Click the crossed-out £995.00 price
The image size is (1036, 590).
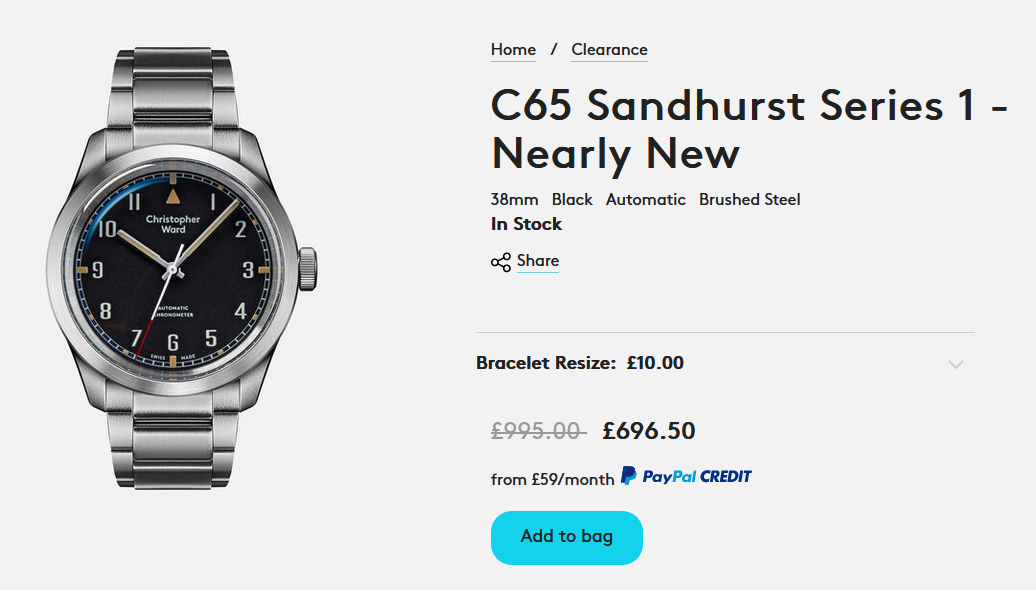[536, 431]
